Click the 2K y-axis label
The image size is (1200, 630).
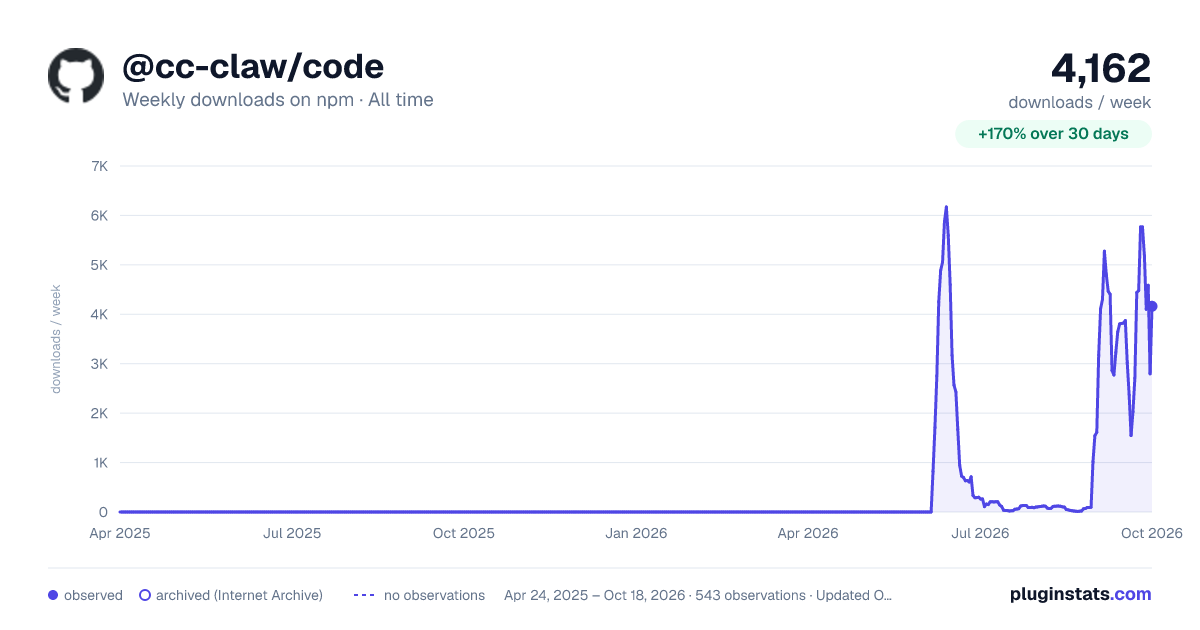pyautogui.click(x=99, y=414)
